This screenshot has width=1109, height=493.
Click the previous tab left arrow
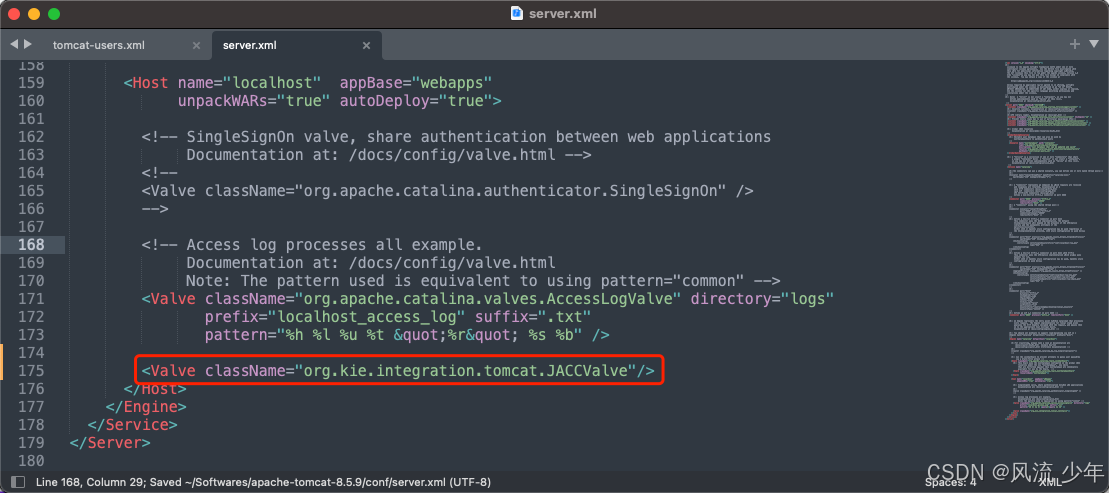pyautogui.click(x=13, y=44)
